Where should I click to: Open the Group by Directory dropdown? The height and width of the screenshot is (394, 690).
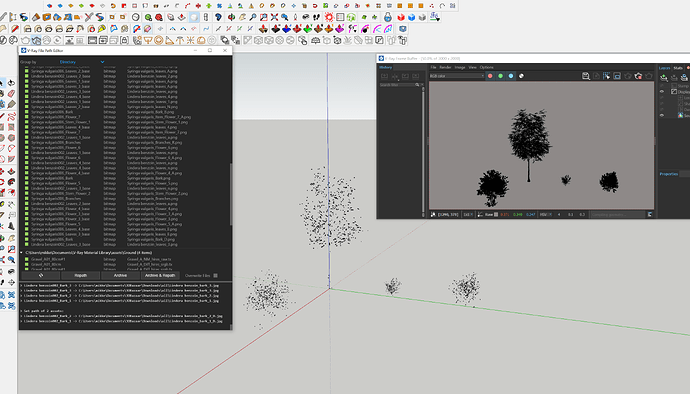coord(82,62)
